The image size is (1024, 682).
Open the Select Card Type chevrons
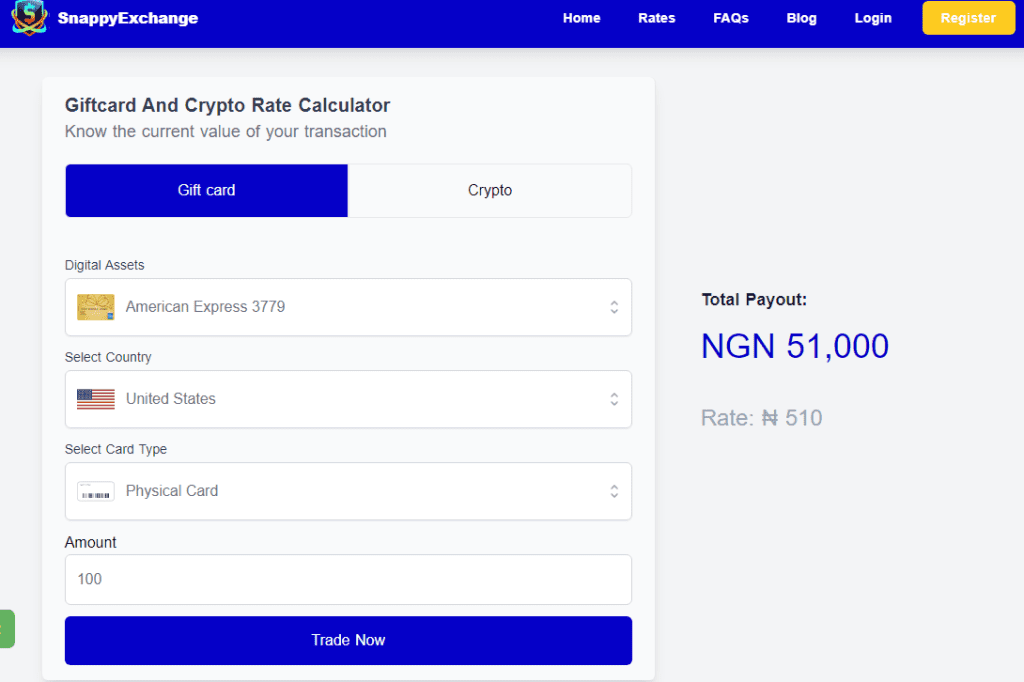click(x=614, y=491)
